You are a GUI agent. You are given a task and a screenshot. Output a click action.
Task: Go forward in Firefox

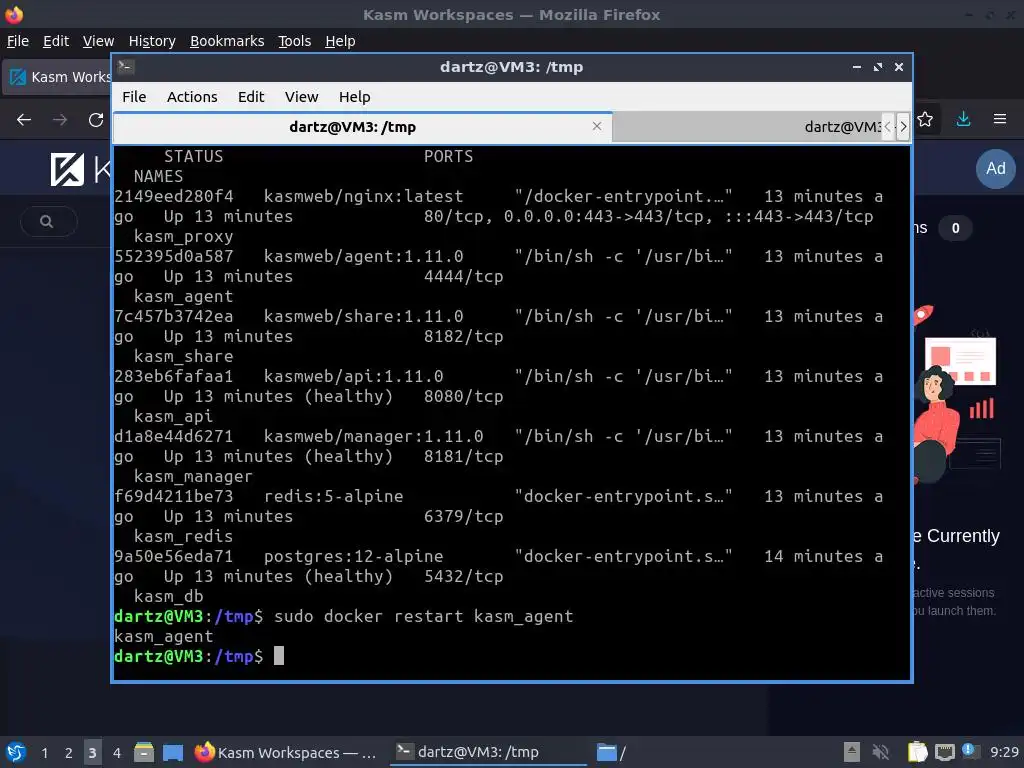(60, 120)
